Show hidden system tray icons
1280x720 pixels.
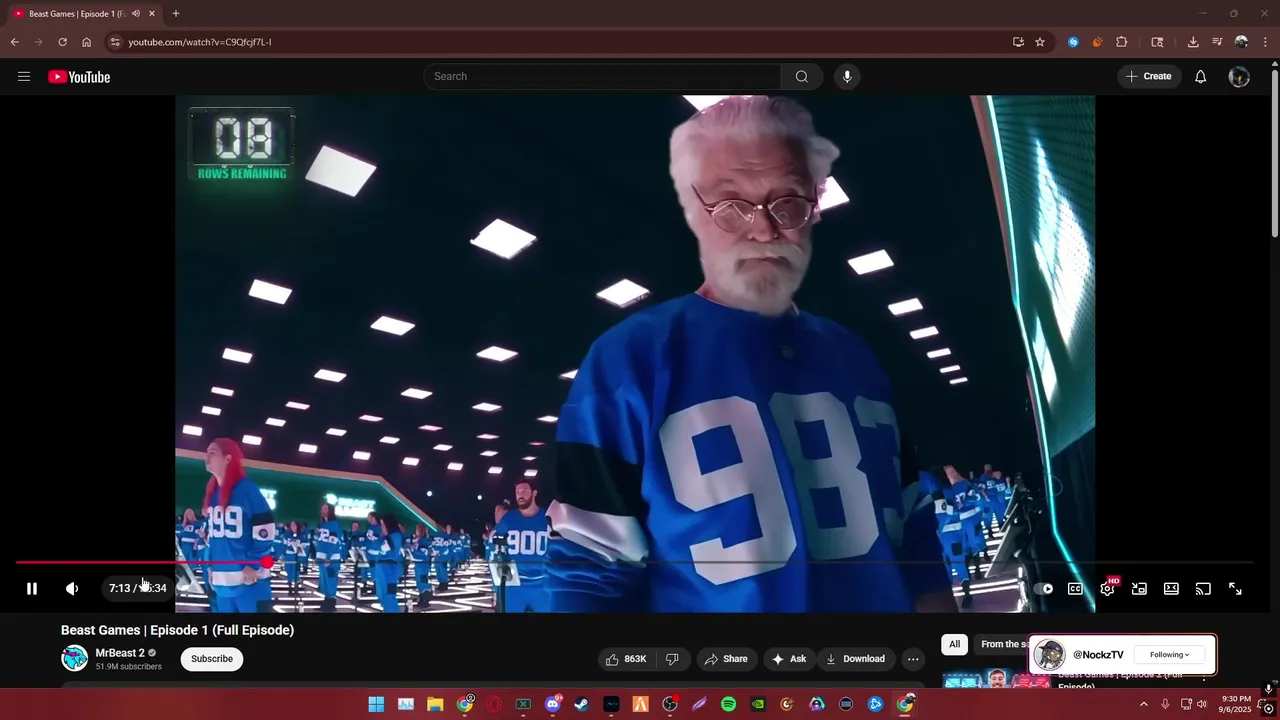coord(1144,704)
